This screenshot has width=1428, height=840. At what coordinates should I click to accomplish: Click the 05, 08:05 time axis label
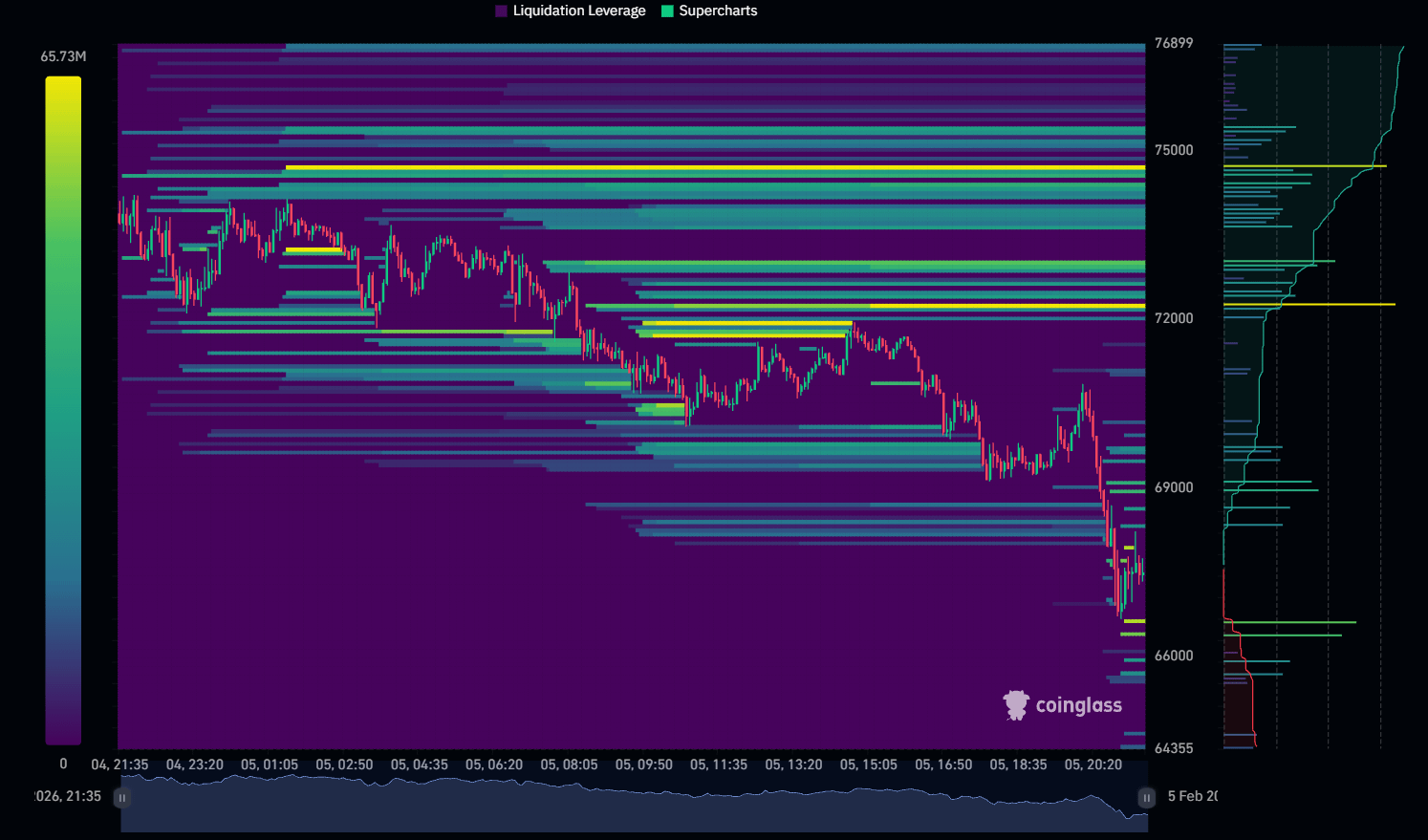click(x=569, y=765)
